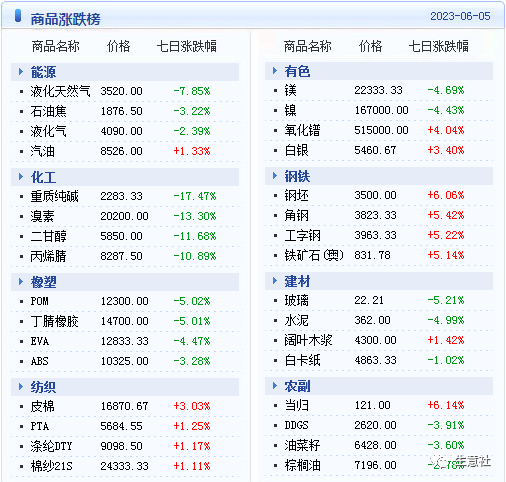506x482 pixels.
Task: Expand the 建材 category arrow
Action: coord(275,281)
